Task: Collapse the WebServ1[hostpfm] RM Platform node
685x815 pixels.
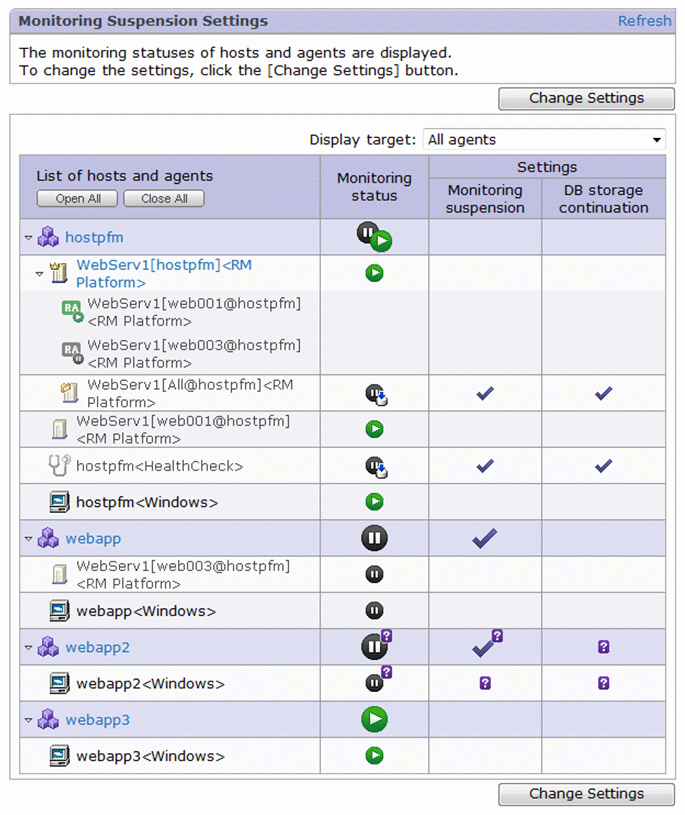Action: click(39, 273)
